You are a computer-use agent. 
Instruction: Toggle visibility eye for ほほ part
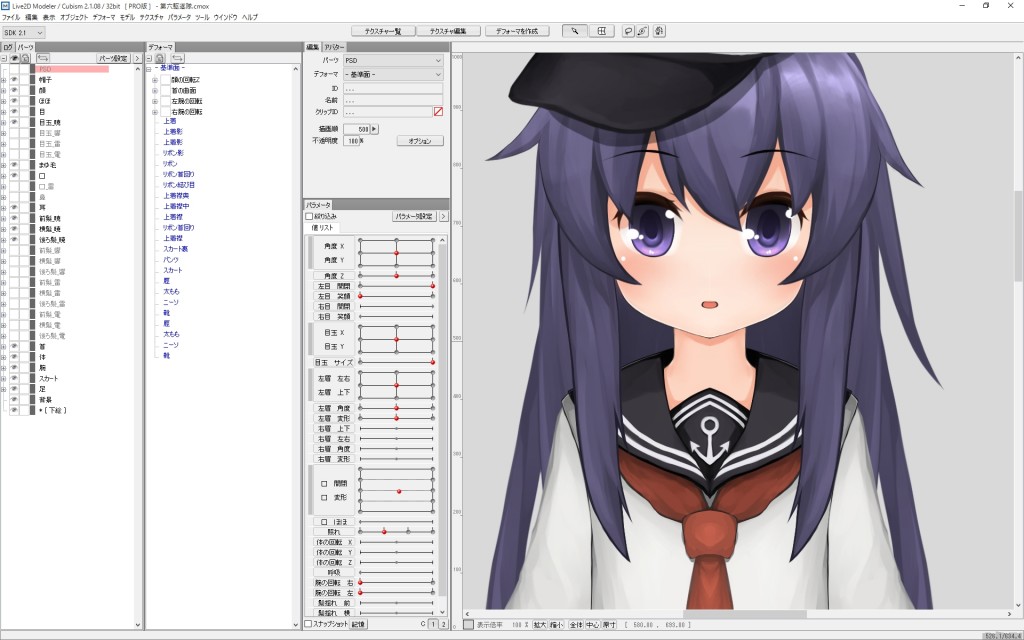pyautogui.click(x=14, y=101)
